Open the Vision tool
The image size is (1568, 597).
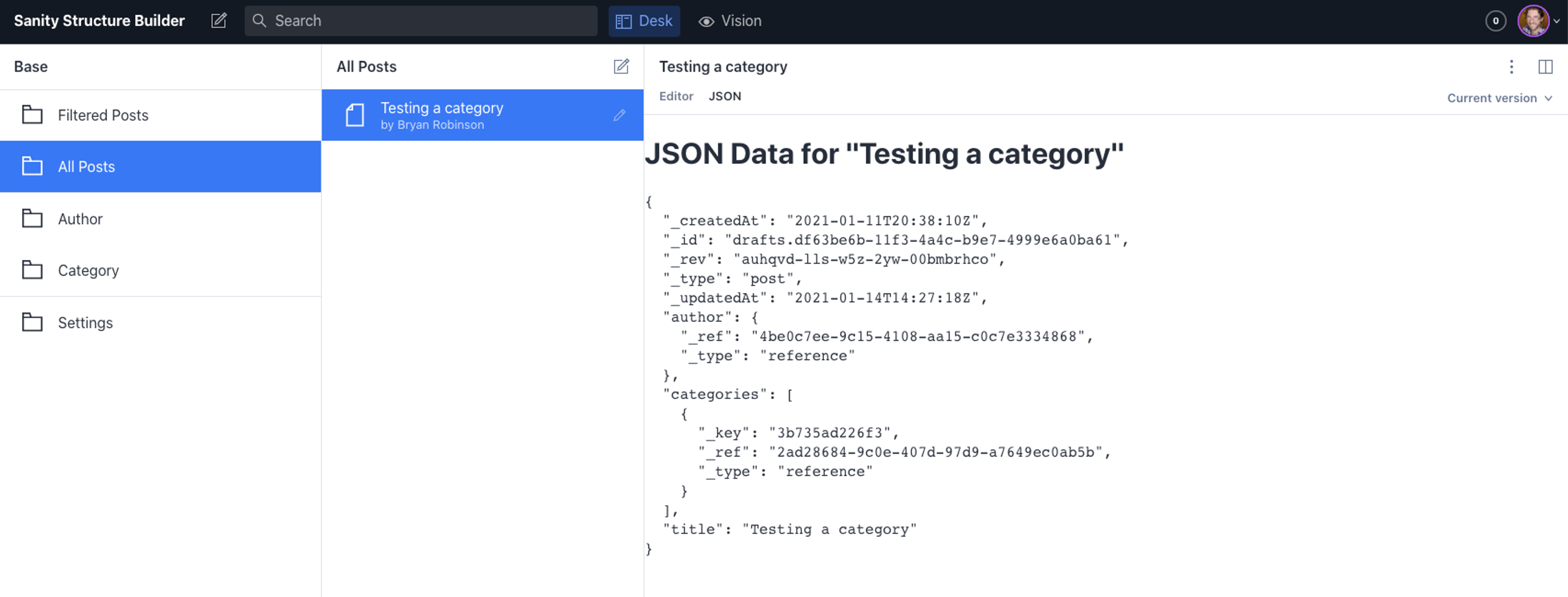pyautogui.click(x=730, y=21)
